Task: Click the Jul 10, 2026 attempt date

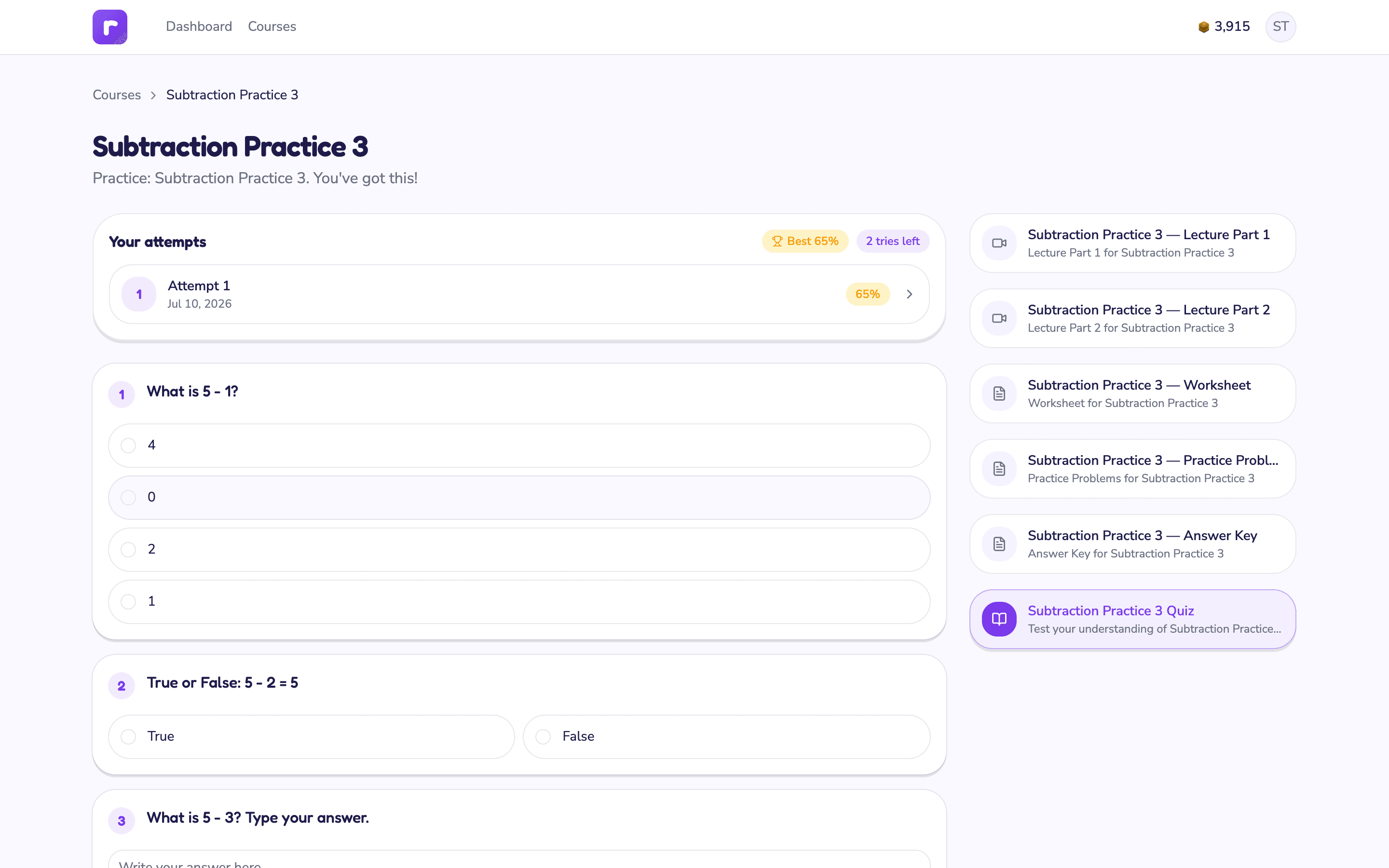Action: [x=199, y=304]
